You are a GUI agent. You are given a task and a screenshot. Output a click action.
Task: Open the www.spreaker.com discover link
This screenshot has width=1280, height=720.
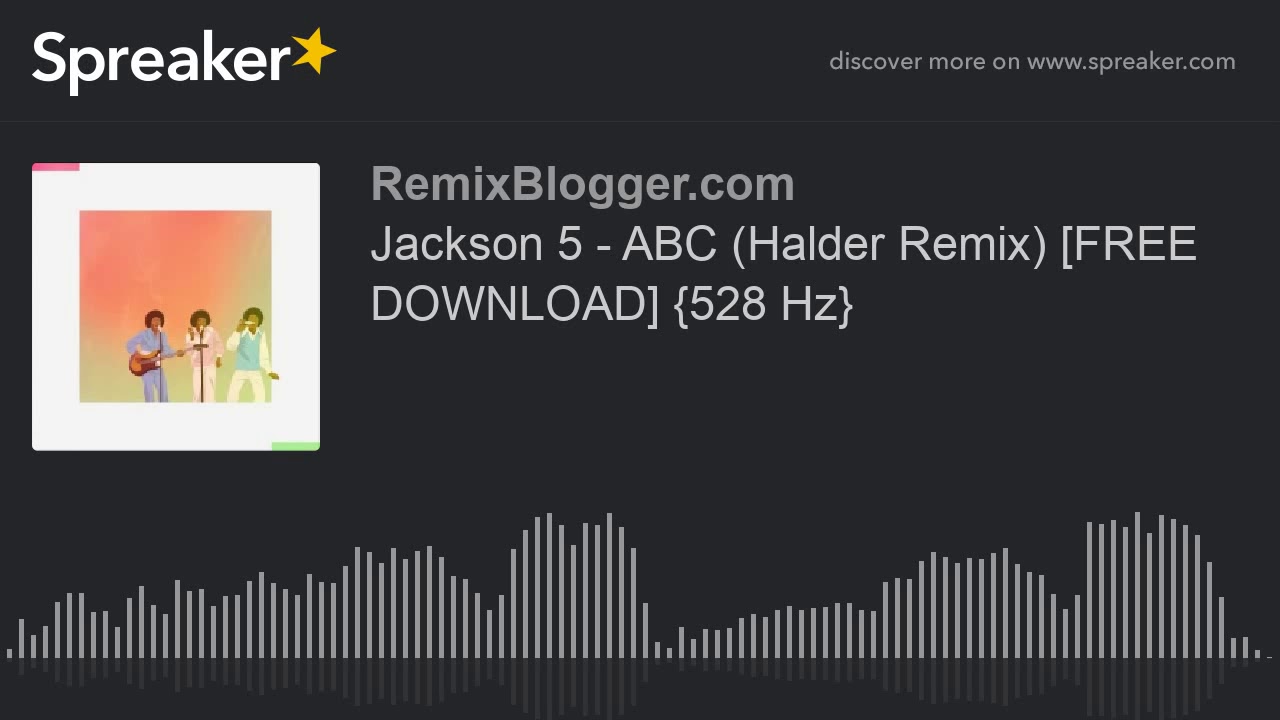[x=1131, y=61]
